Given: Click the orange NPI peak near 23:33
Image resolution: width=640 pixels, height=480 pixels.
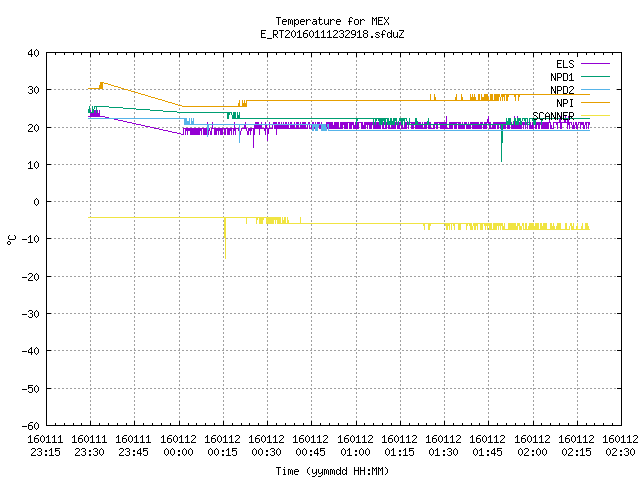Looking at the screenshot, I should (x=102, y=84).
